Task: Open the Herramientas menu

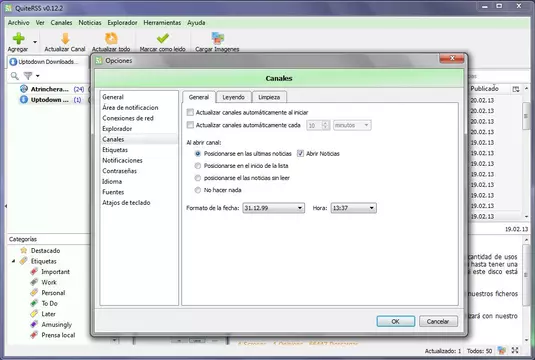Action: click(162, 23)
